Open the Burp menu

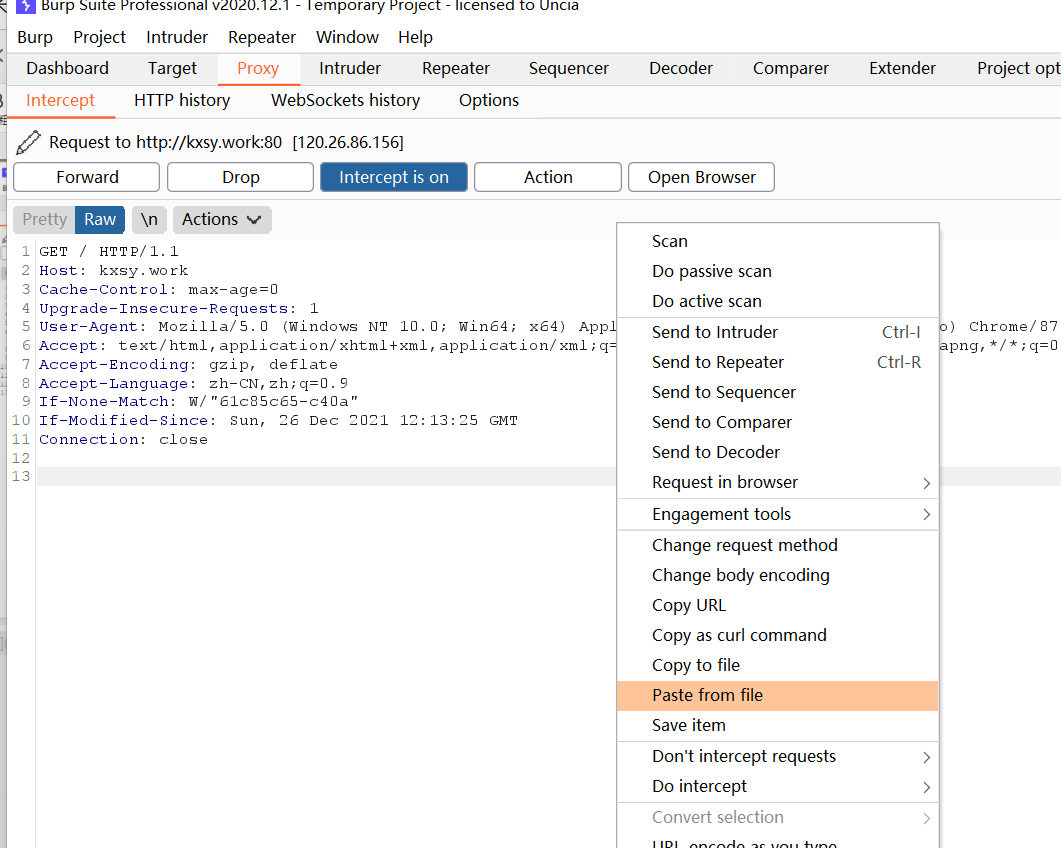click(35, 37)
